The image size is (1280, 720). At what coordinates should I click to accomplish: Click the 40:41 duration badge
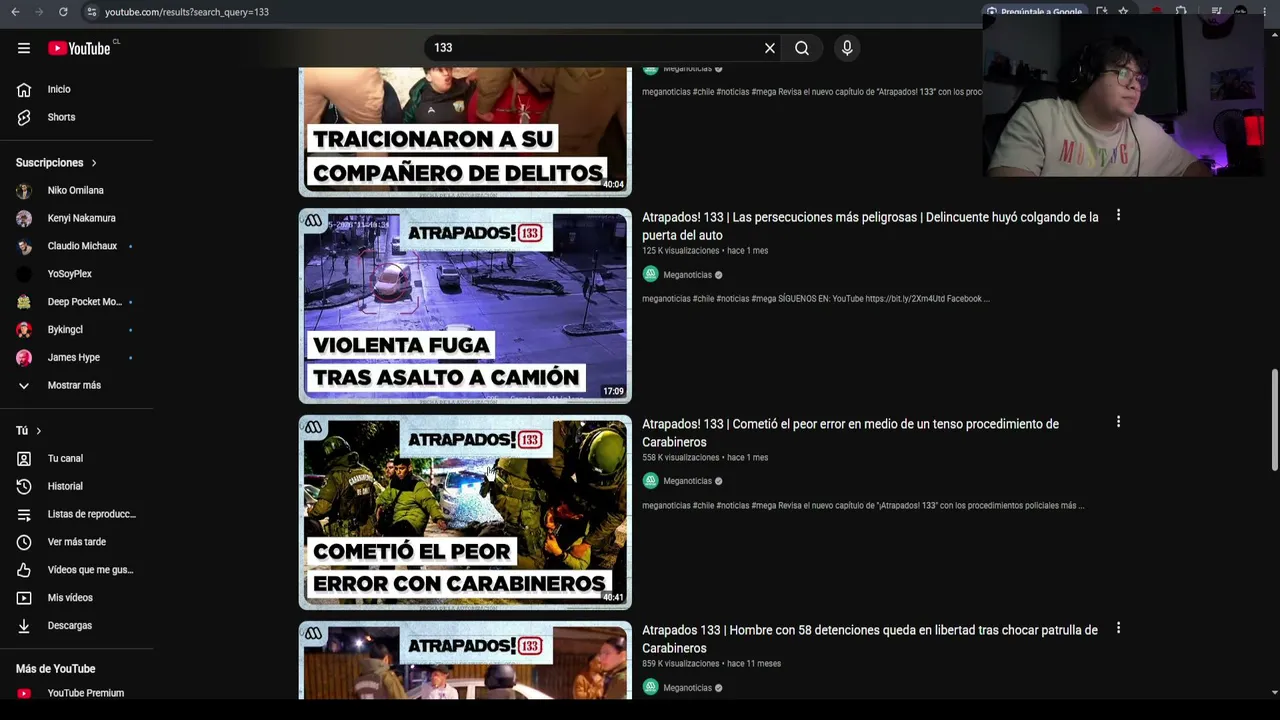pyautogui.click(x=613, y=597)
